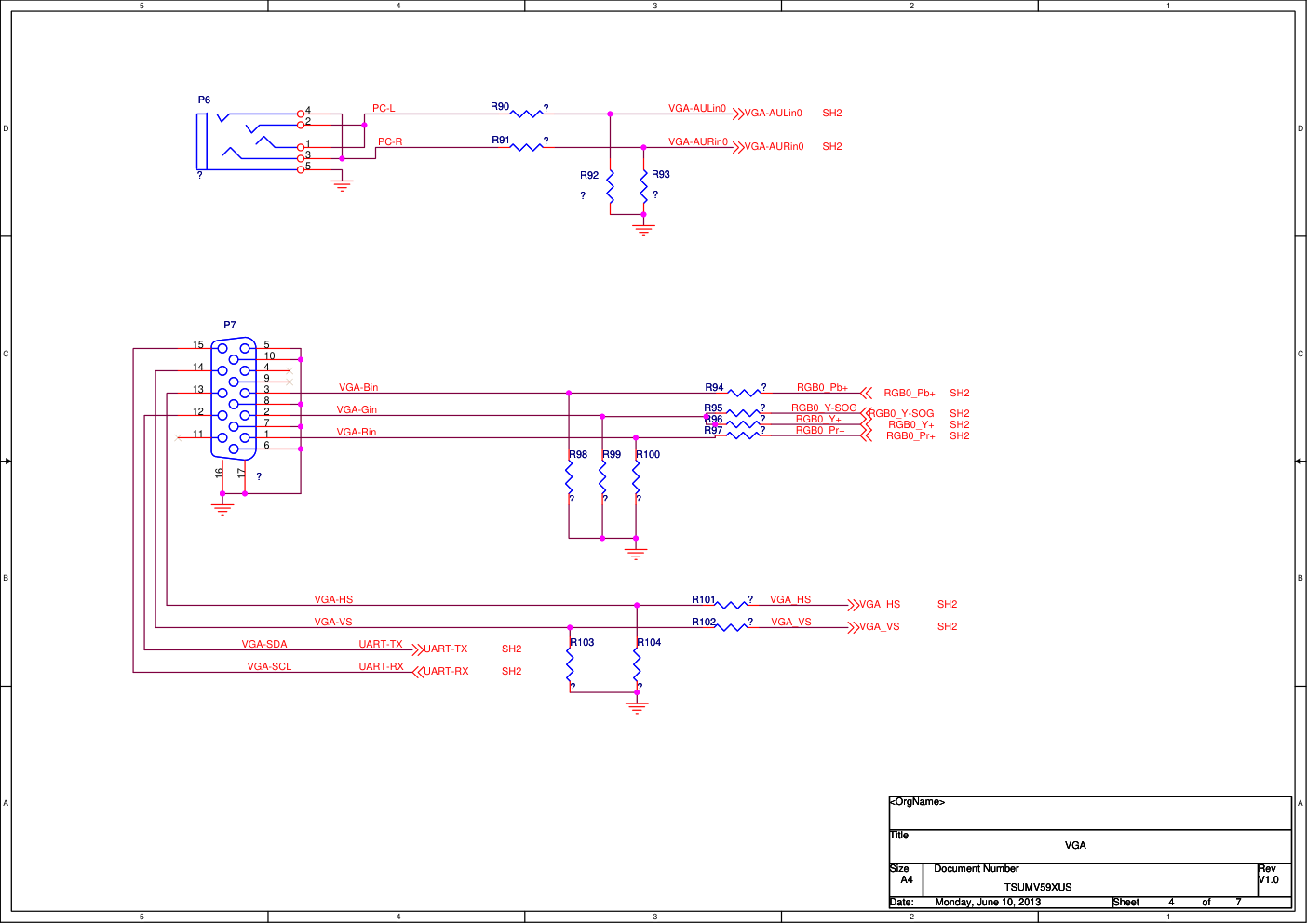Click the RGB0_Pr+ off-page label

click(910, 436)
